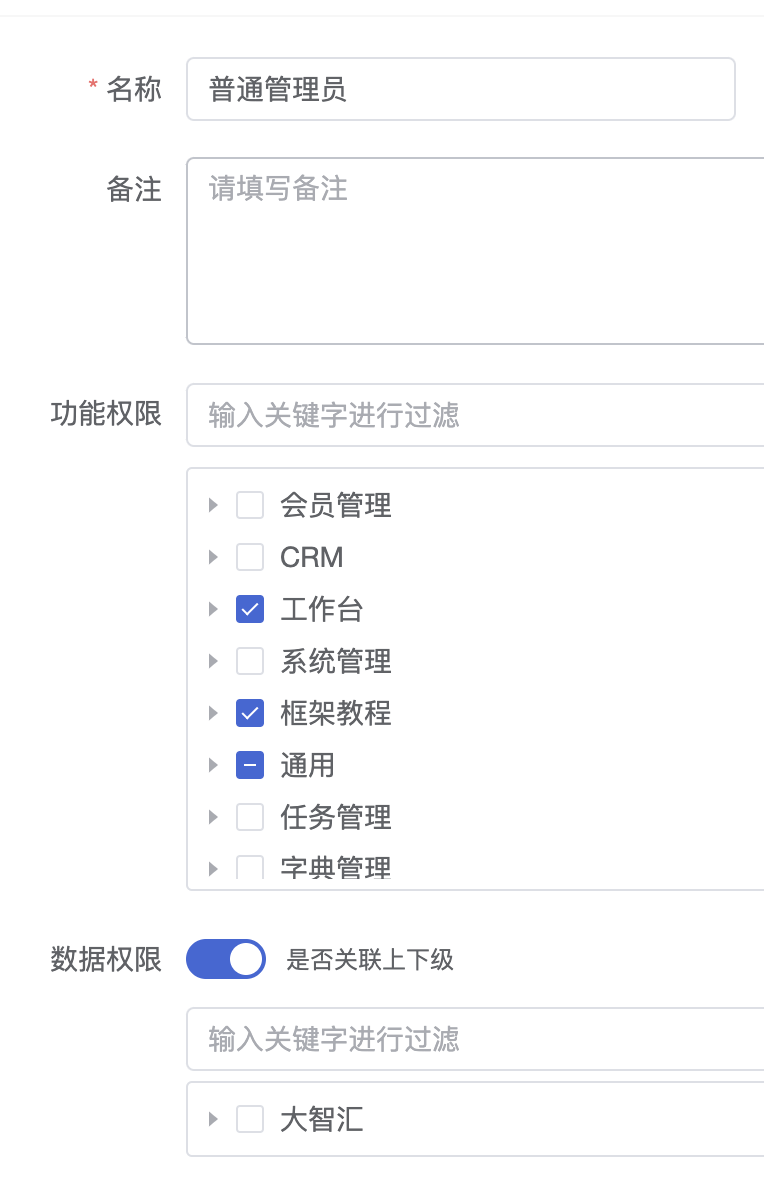This screenshot has height=1198, width=764.
Task: Check the 任务管理 permission checkbox
Action: click(x=250, y=817)
